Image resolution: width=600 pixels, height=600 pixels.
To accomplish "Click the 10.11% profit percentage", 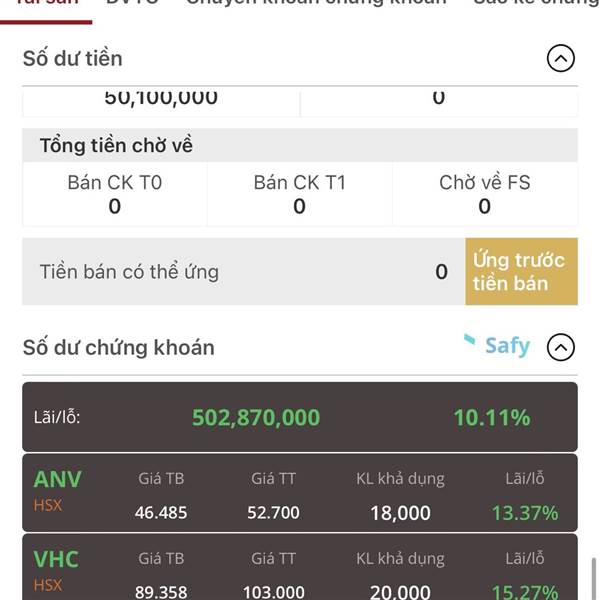I will pyautogui.click(x=492, y=417).
